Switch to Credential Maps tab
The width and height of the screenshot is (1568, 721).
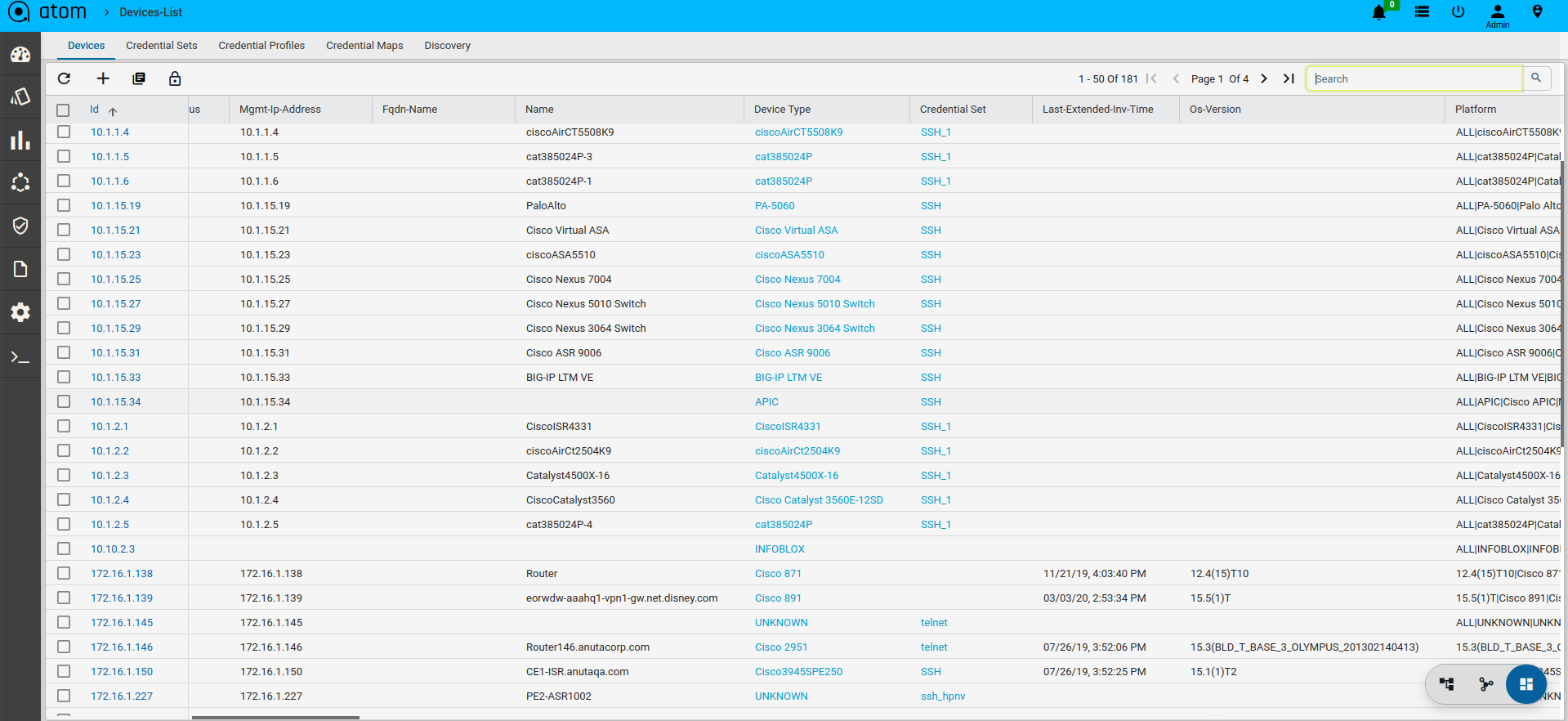(x=364, y=46)
